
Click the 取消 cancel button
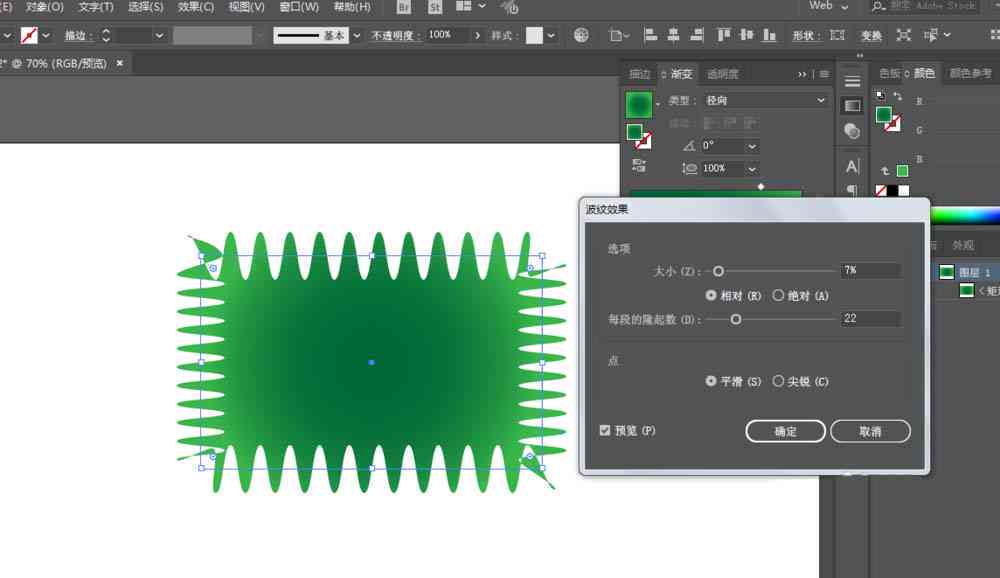click(870, 431)
